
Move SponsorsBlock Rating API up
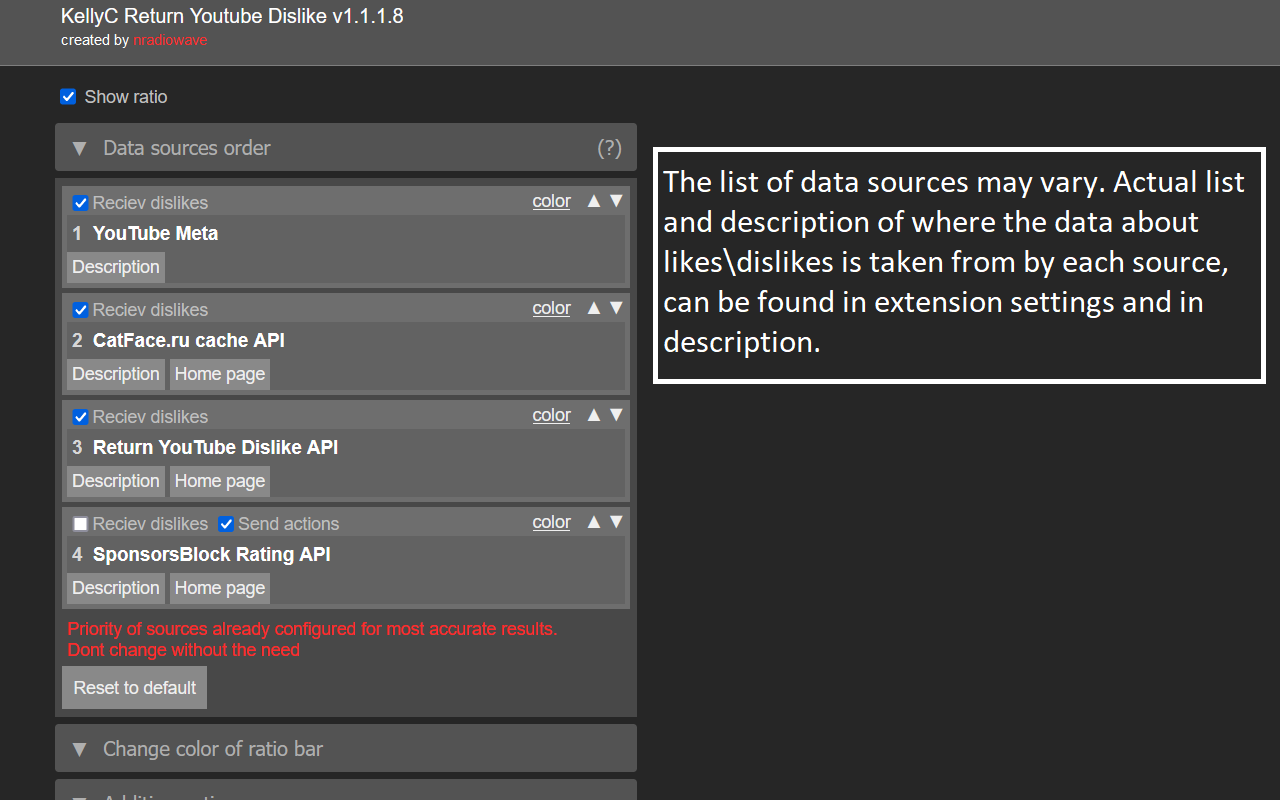[x=594, y=522]
